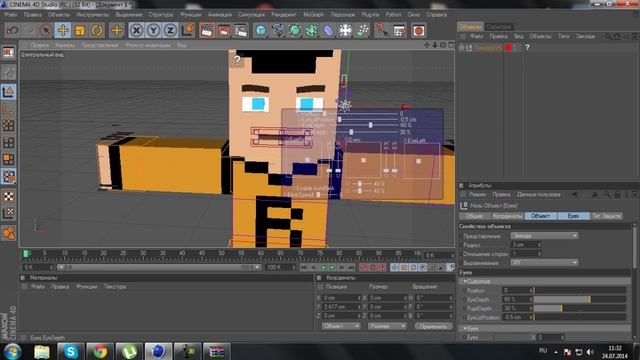Switch to the Общие attribute tab

[475, 216]
